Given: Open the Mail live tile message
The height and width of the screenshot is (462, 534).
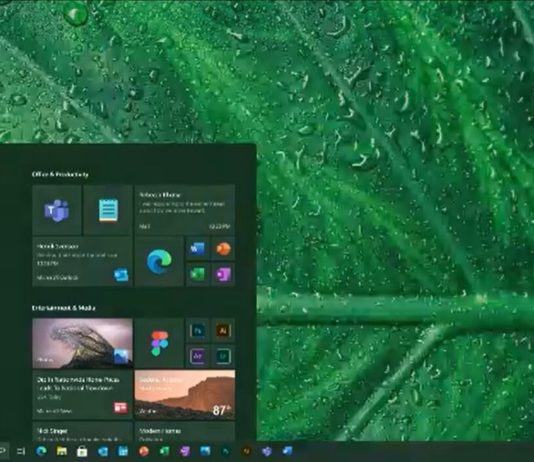Looking at the screenshot, I should coord(185,210).
